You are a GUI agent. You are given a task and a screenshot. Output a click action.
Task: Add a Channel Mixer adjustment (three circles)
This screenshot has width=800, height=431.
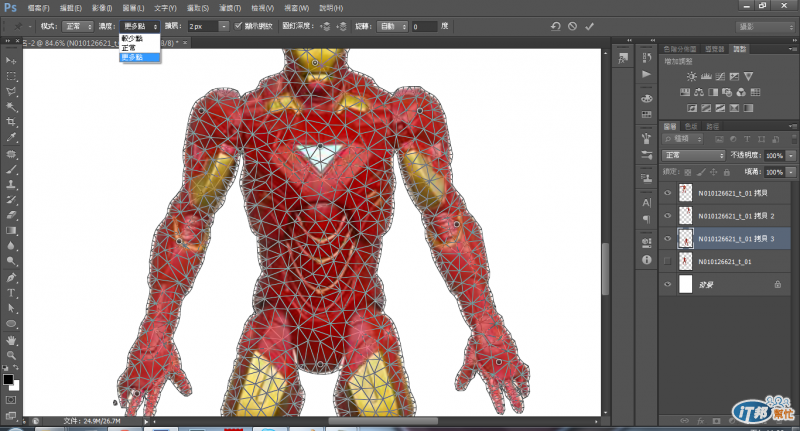(741, 92)
